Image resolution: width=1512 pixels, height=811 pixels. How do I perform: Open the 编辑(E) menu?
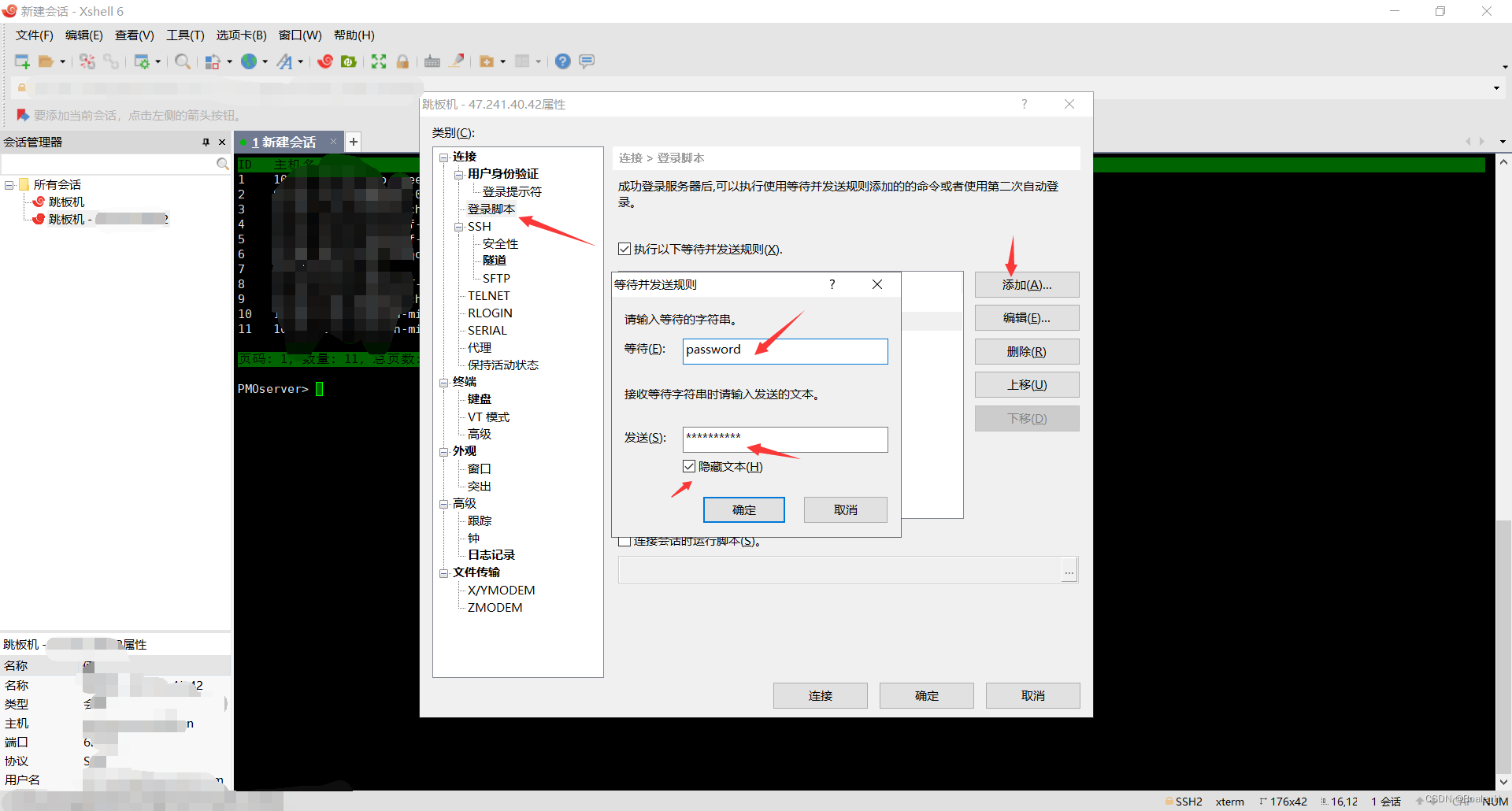coord(83,35)
